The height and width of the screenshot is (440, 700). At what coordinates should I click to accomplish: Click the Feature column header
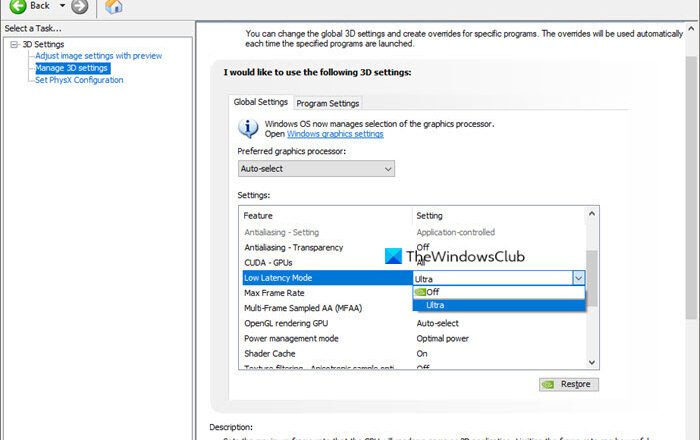(258, 216)
